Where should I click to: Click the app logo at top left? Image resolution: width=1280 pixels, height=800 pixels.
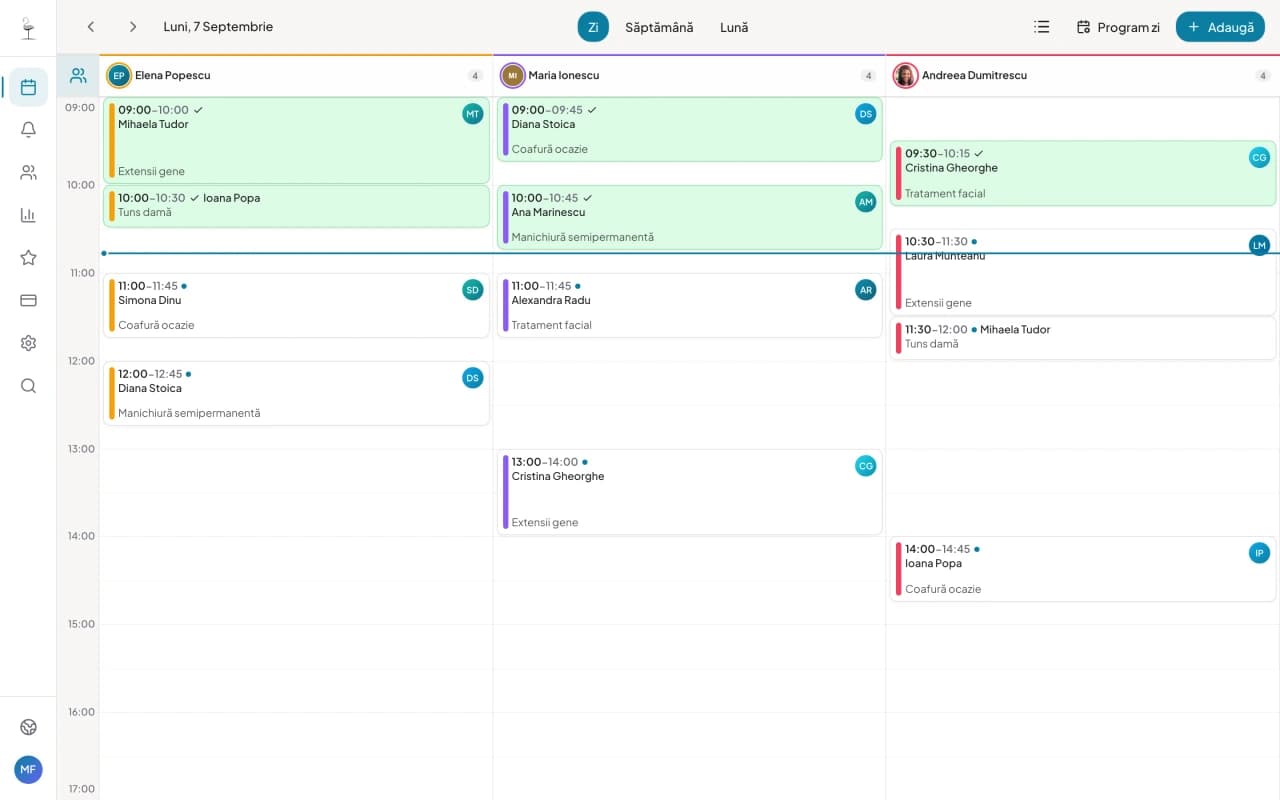click(28, 28)
